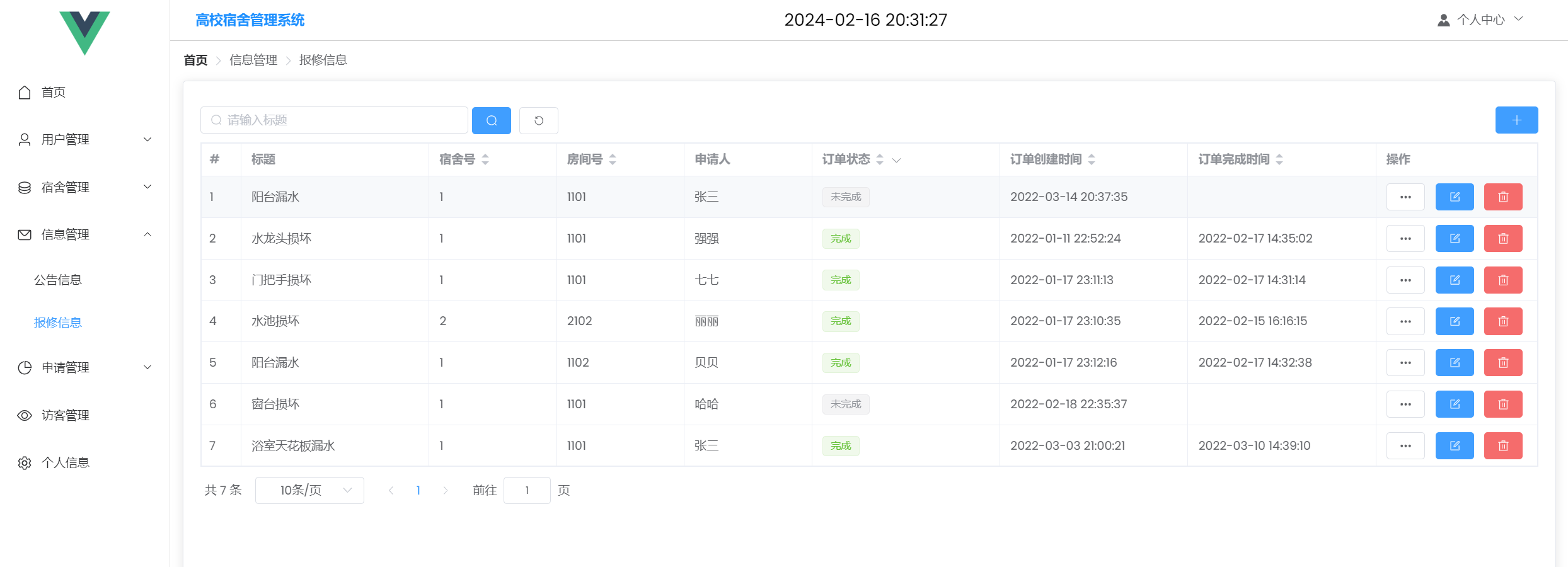
Task: Click the header clock 2024-02-16 20:31:27
Action: point(865,20)
